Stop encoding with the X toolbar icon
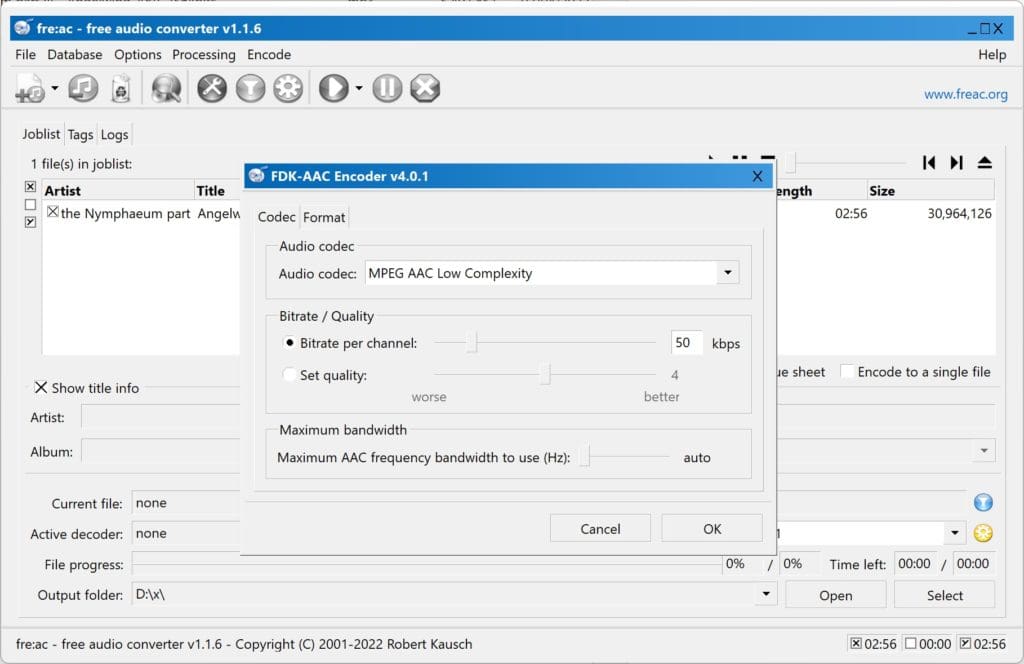 click(x=425, y=88)
